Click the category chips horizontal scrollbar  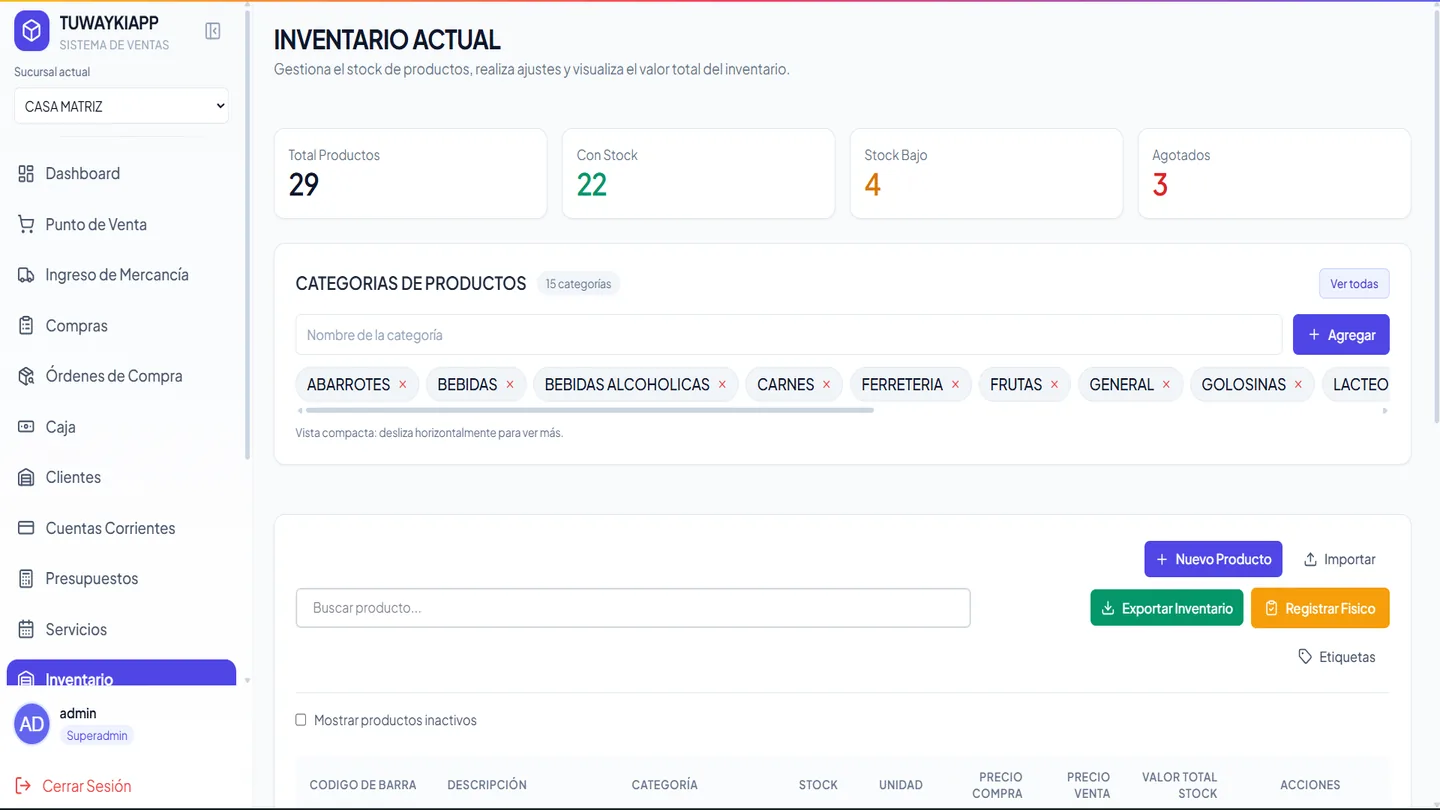pyautogui.click(x=589, y=410)
